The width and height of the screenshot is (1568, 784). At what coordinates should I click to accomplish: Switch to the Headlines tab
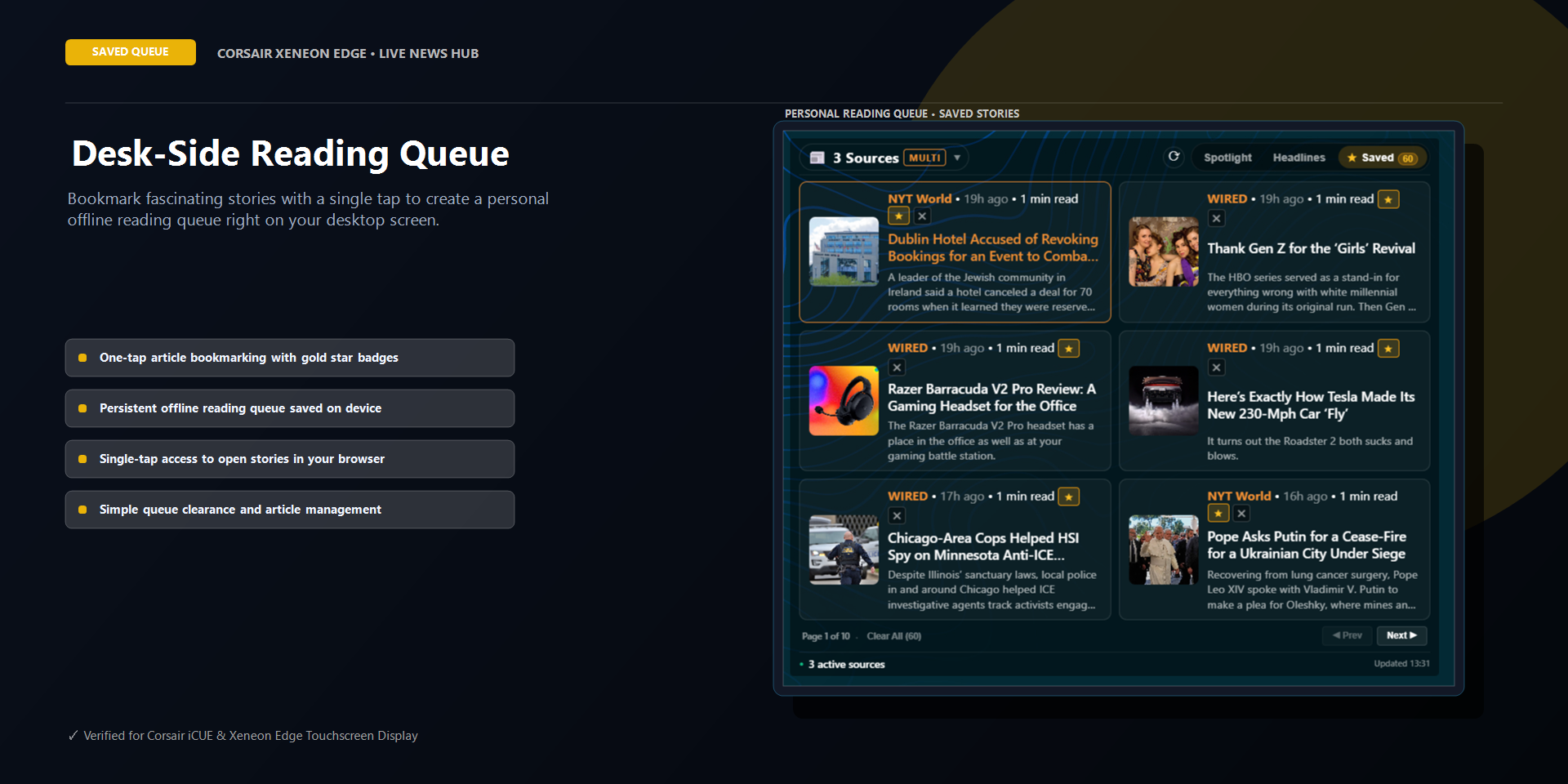pyautogui.click(x=1298, y=158)
